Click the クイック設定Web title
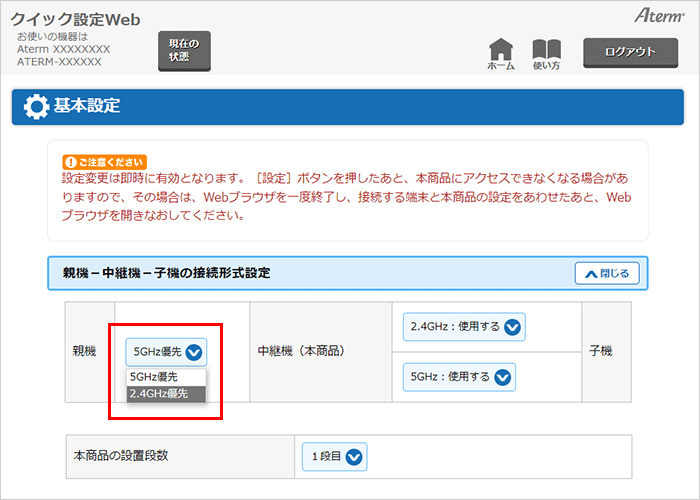700x500 pixels. (76, 19)
